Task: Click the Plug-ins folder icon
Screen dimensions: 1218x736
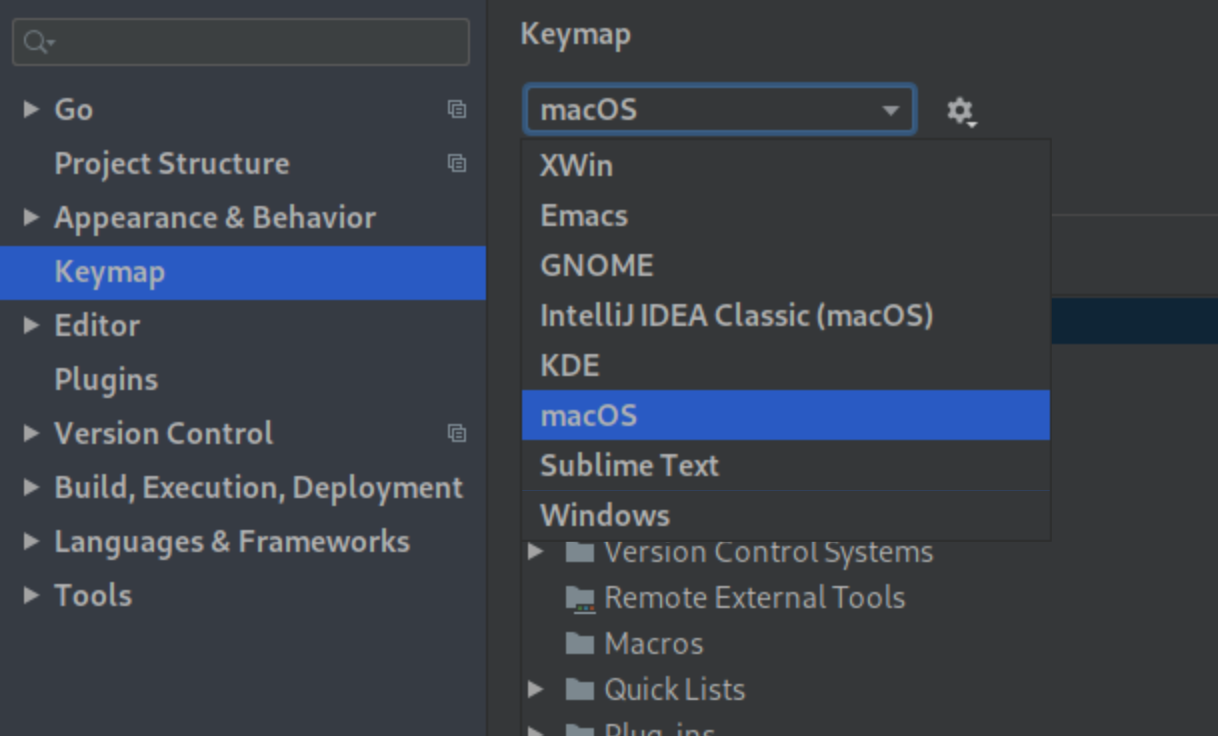Action: [x=580, y=729]
